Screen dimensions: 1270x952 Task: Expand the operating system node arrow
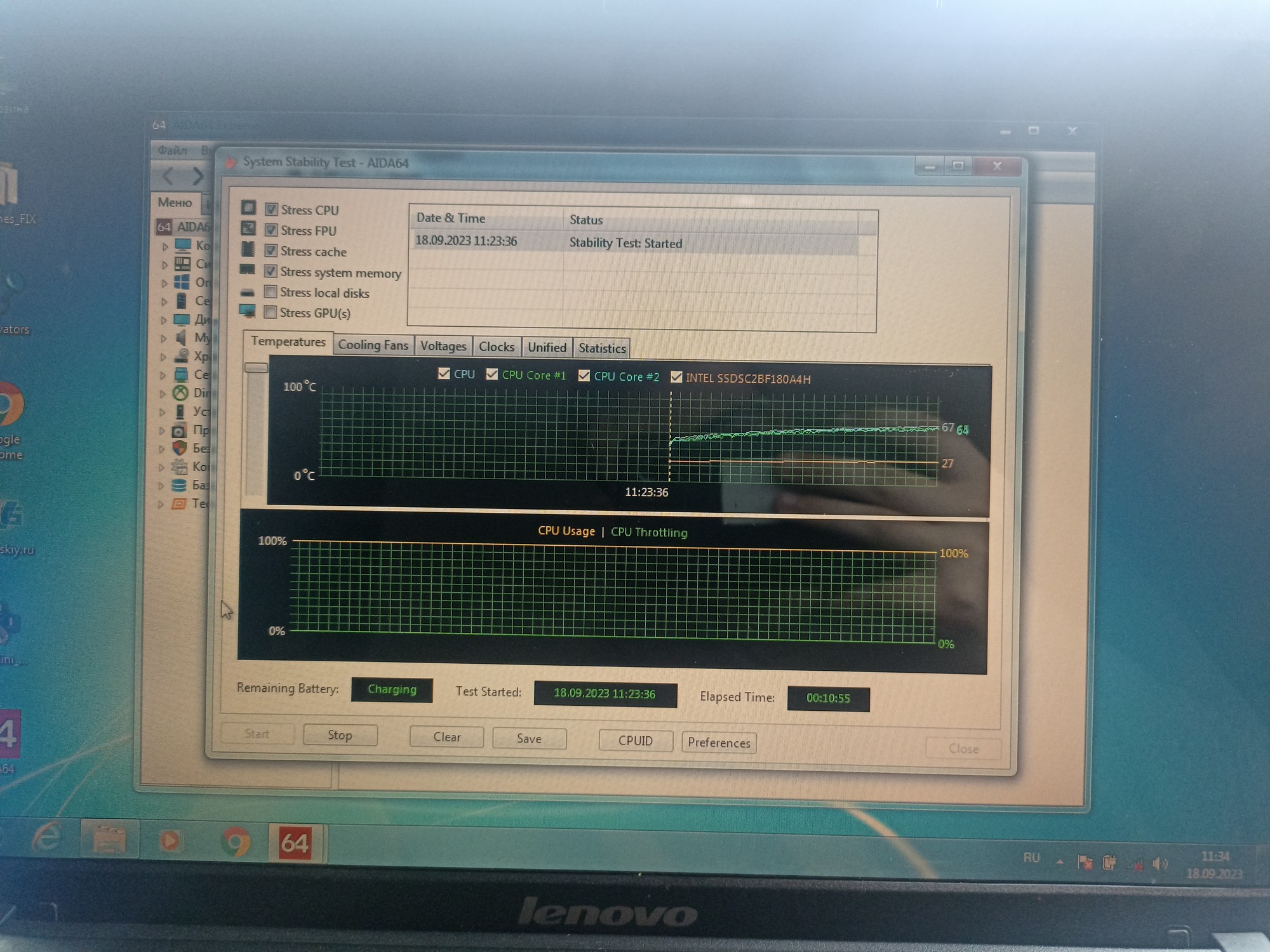point(164,283)
